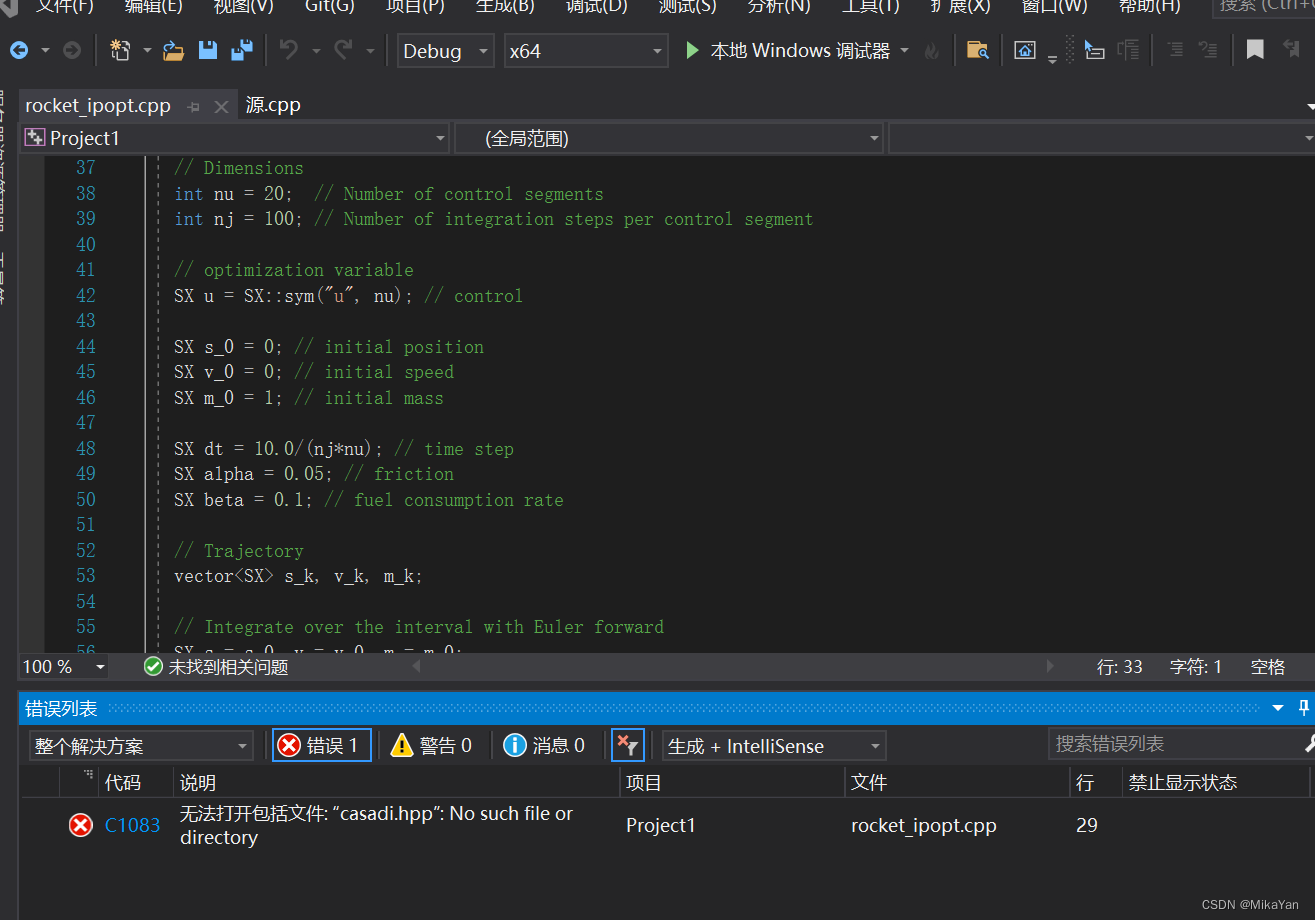This screenshot has height=920, width=1315.
Task: Open the Debug configuration dropdown
Action: [445, 50]
